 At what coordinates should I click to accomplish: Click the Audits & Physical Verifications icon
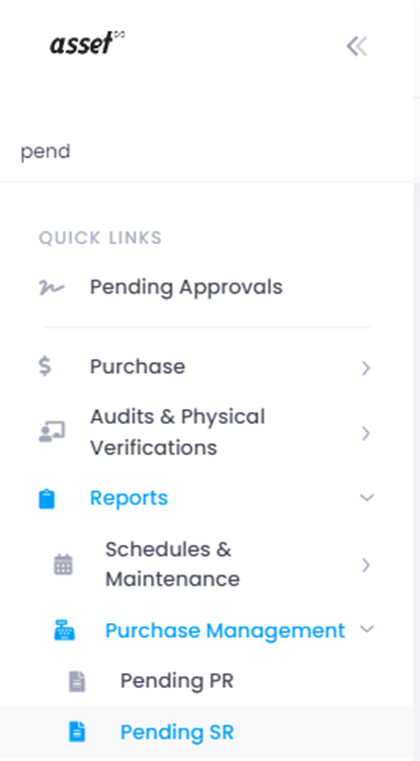tap(51, 431)
